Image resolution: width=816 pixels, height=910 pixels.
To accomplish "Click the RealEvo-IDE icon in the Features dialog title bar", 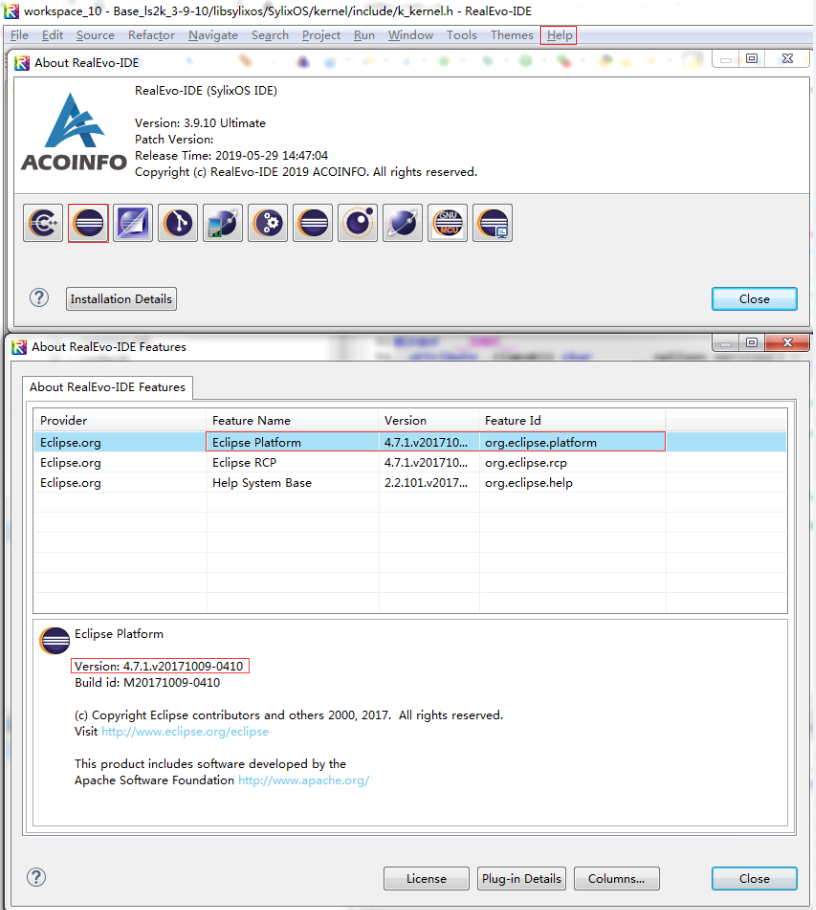I will (19, 347).
